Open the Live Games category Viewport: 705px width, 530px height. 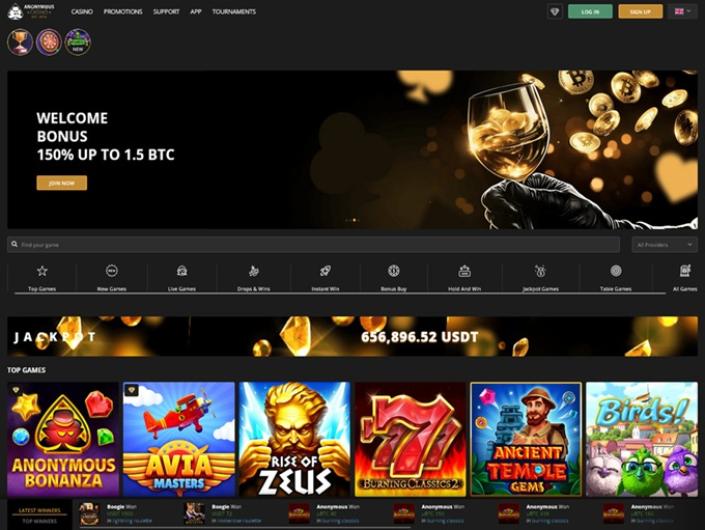coord(182,278)
